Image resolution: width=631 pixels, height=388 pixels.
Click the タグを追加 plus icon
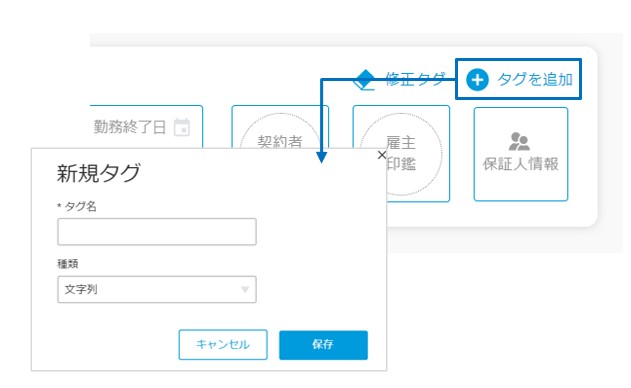477,79
